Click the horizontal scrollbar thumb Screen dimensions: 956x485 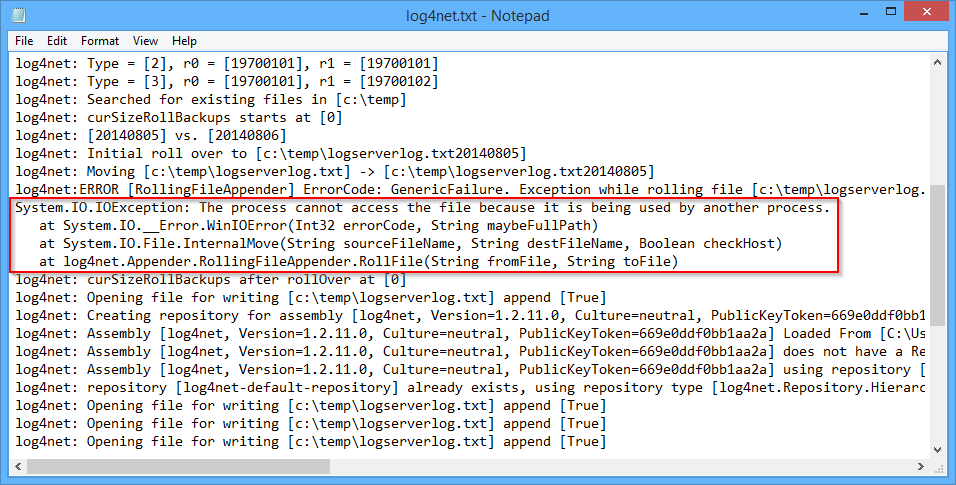[x=178, y=467]
